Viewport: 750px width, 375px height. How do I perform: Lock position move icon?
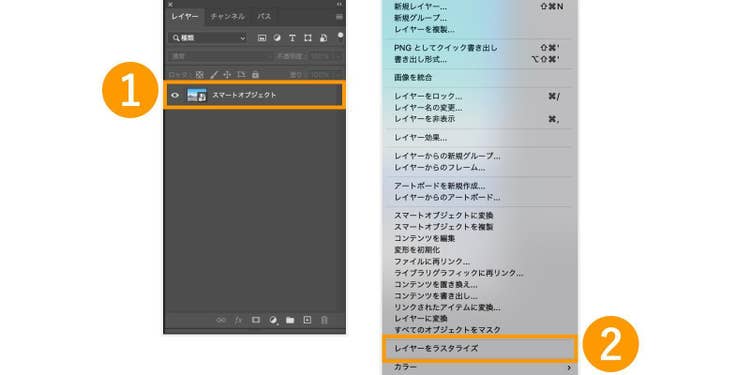tap(228, 75)
